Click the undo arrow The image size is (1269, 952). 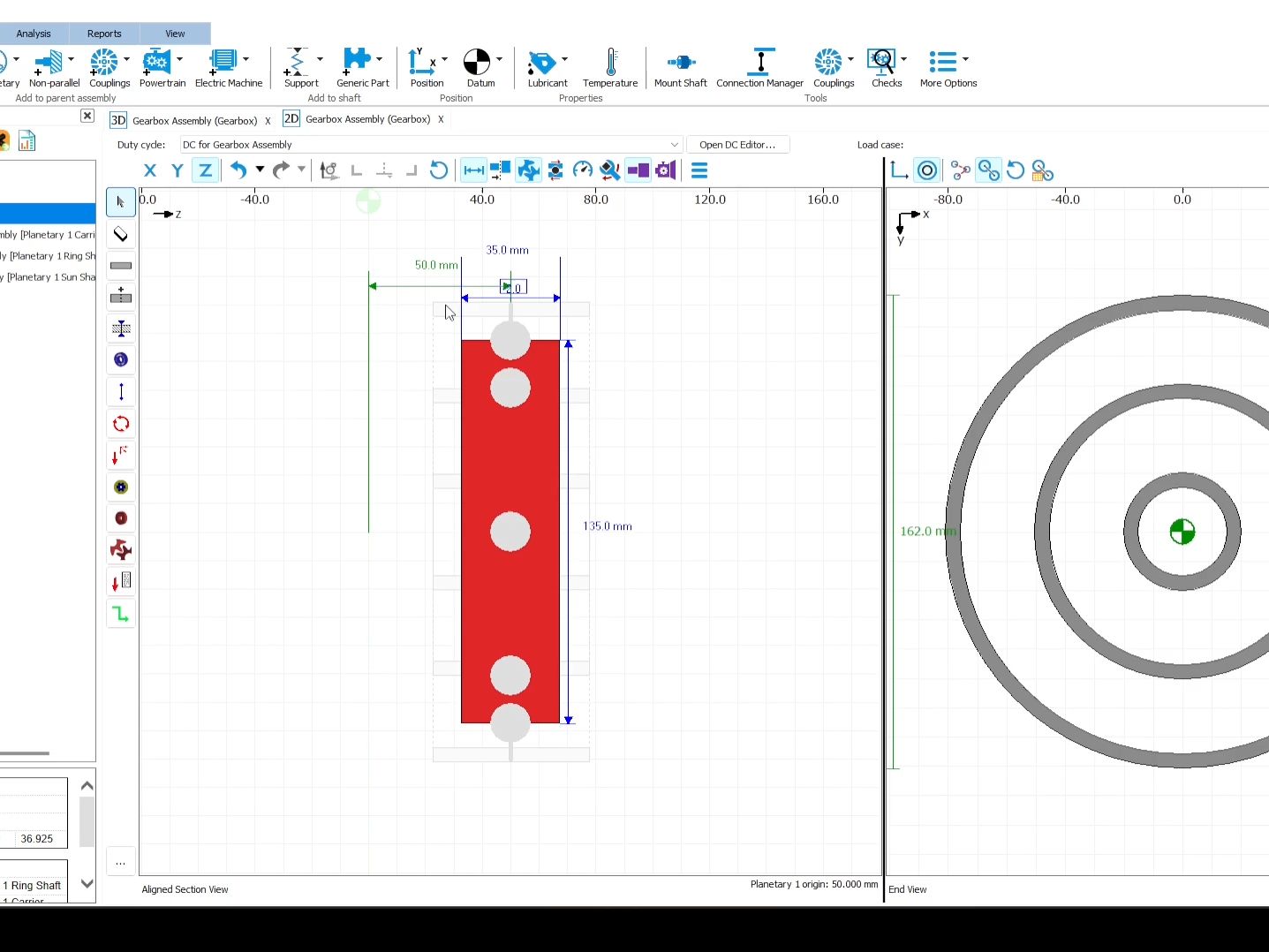[x=238, y=170]
